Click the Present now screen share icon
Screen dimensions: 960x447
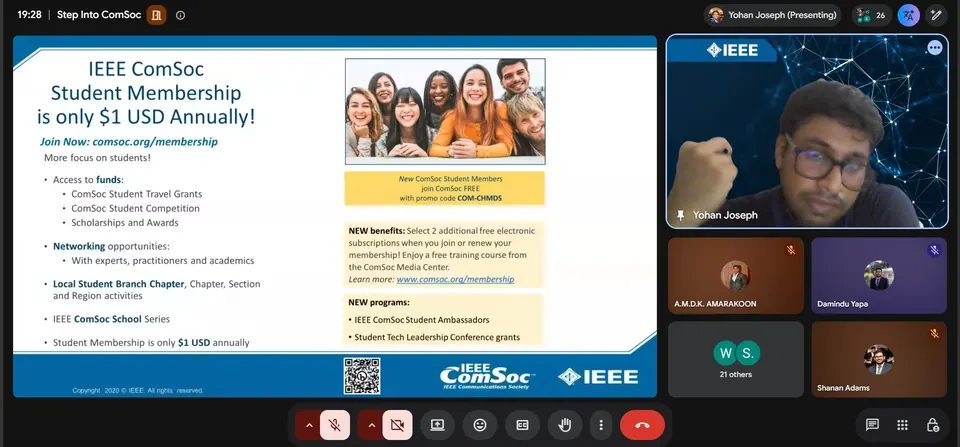point(437,425)
